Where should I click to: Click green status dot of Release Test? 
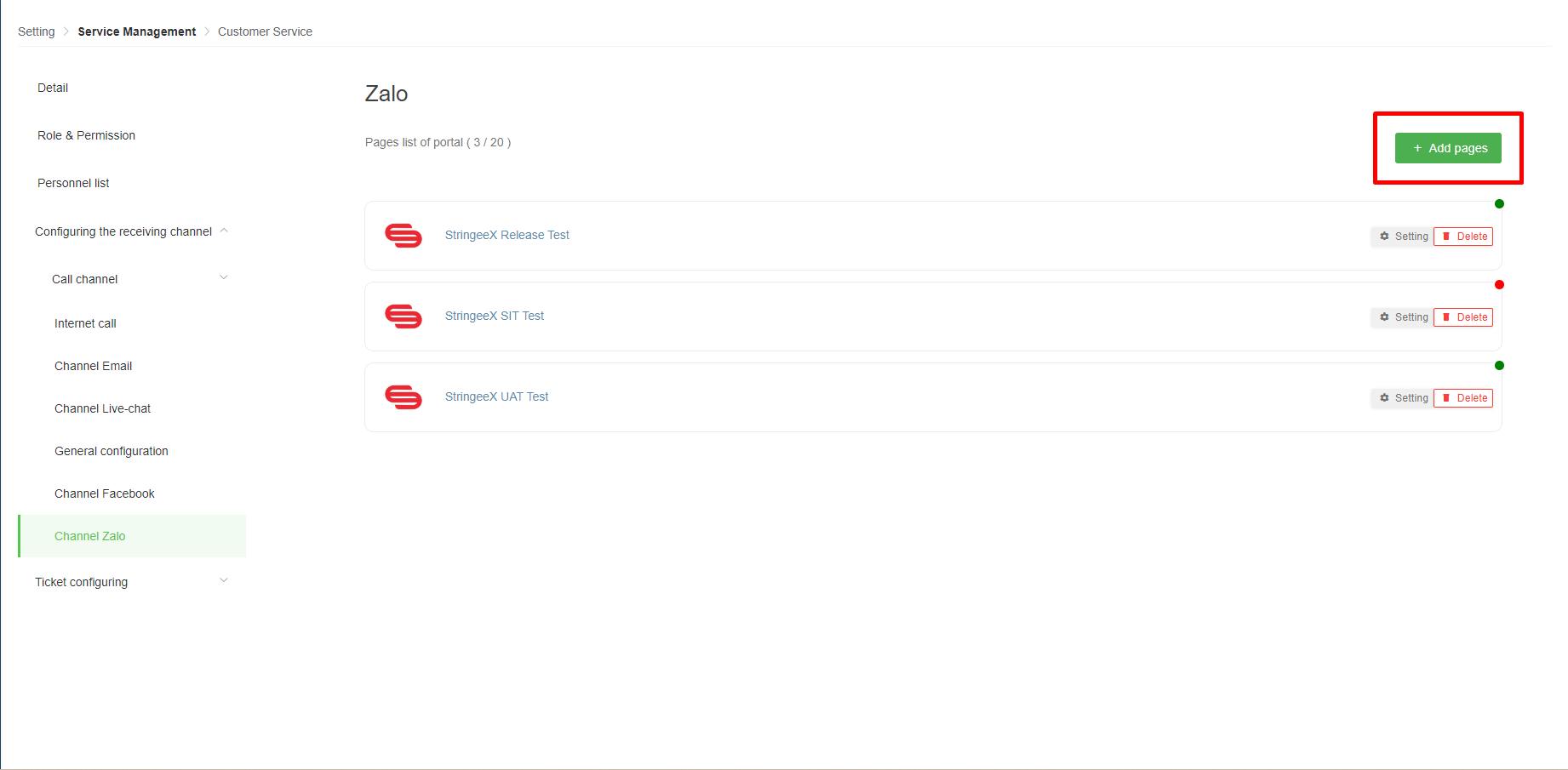click(1499, 204)
